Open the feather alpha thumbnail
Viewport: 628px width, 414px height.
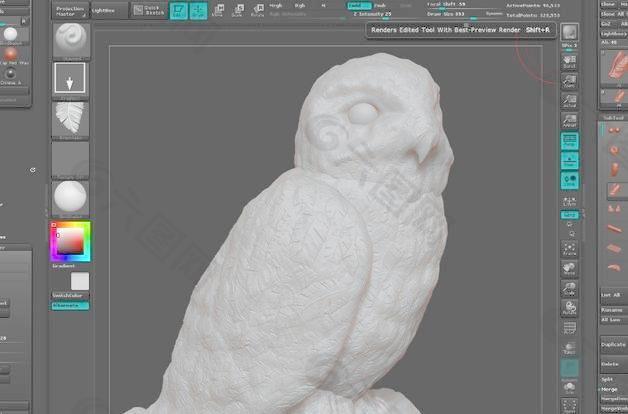point(70,122)
